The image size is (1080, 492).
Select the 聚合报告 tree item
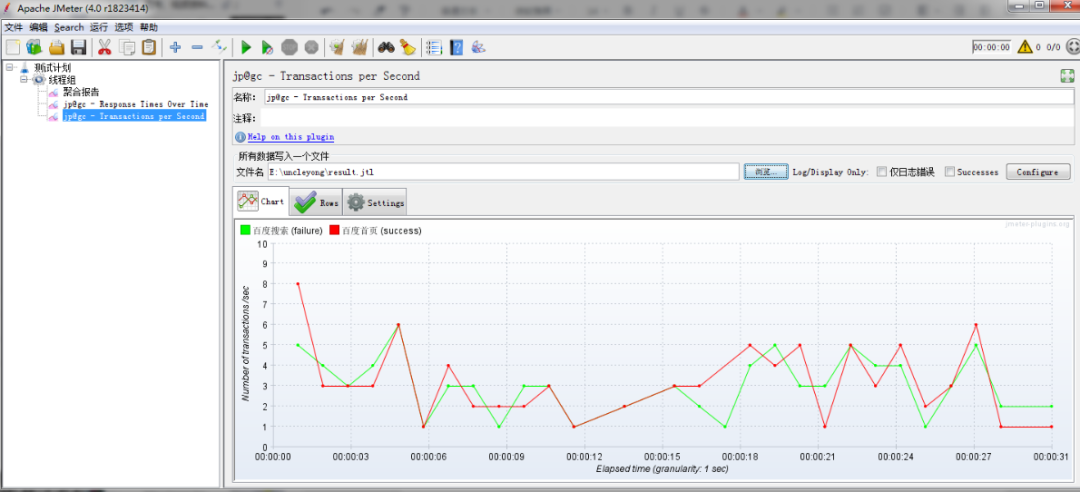[81, 92]
